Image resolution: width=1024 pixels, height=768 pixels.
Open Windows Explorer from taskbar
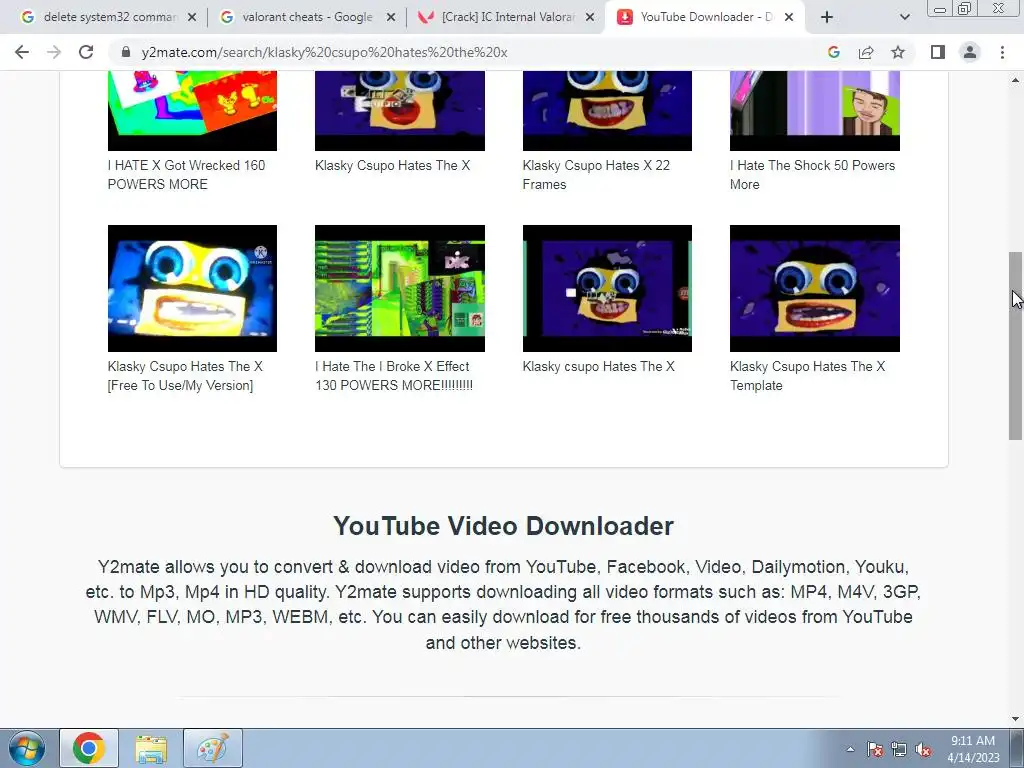click(x=151, y=748)
